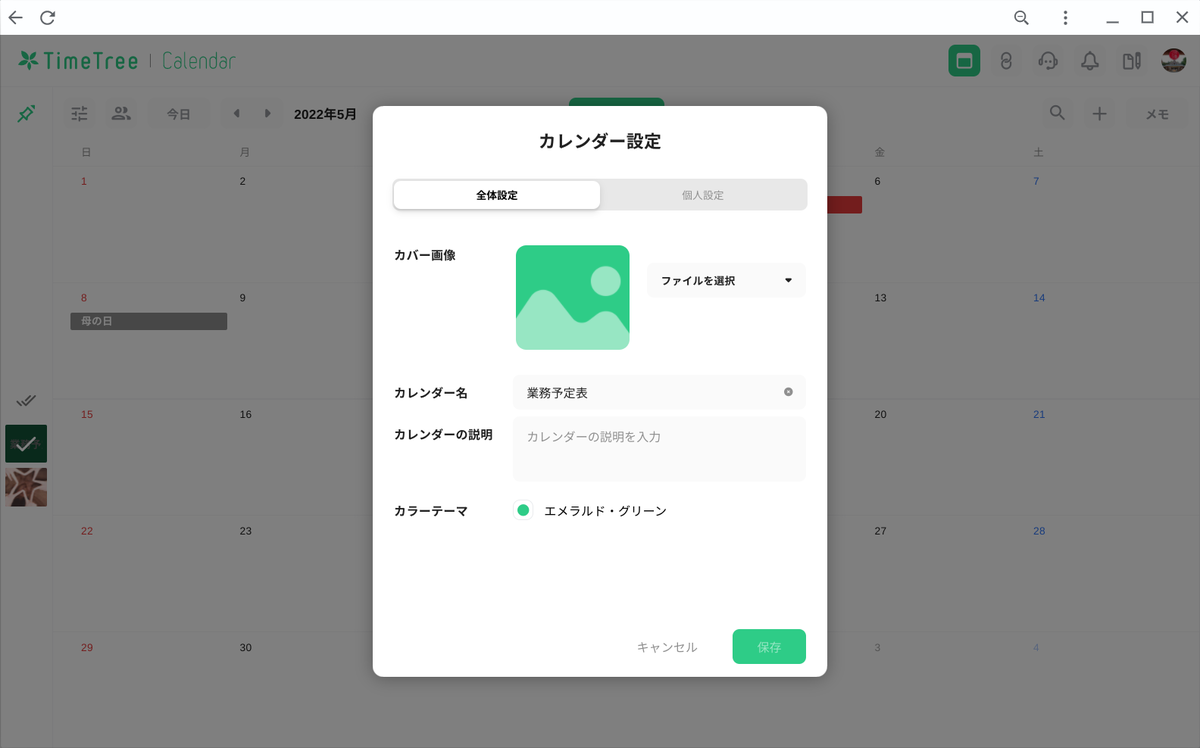Open the notifications bell
Image resolution: width=1200 pixels, height=748 pixels.
pos(1090,61)
